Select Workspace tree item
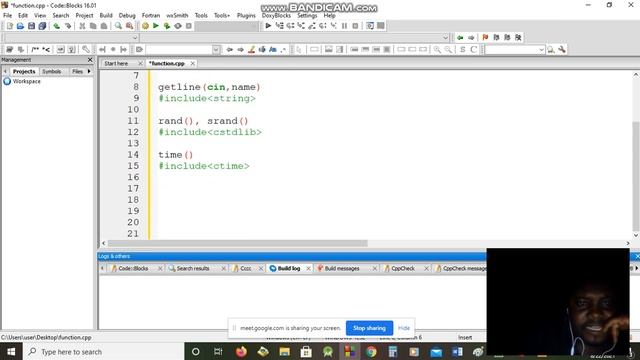The image size is (640, 360). point(27,81)
